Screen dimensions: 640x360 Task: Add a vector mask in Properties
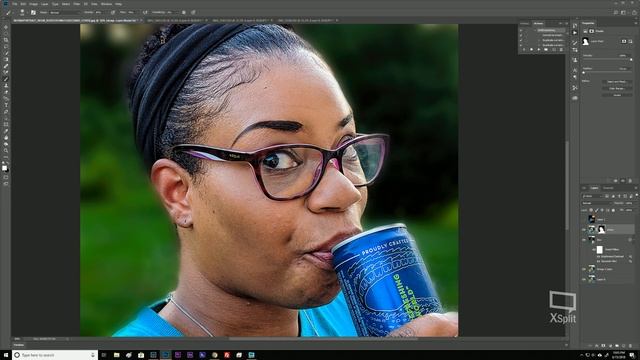[x=630, y=41]
